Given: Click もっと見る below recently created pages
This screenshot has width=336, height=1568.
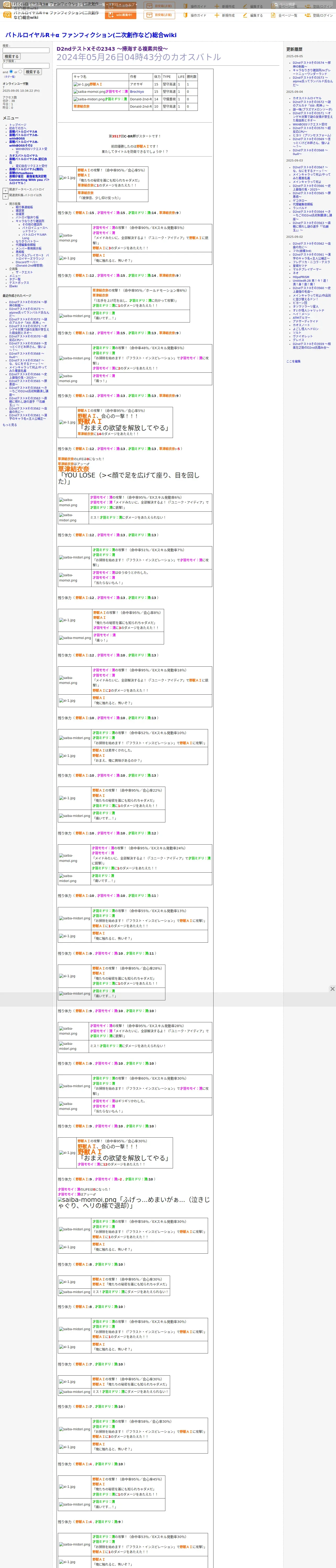Looking at the screenshot, I should pos(10,425).
